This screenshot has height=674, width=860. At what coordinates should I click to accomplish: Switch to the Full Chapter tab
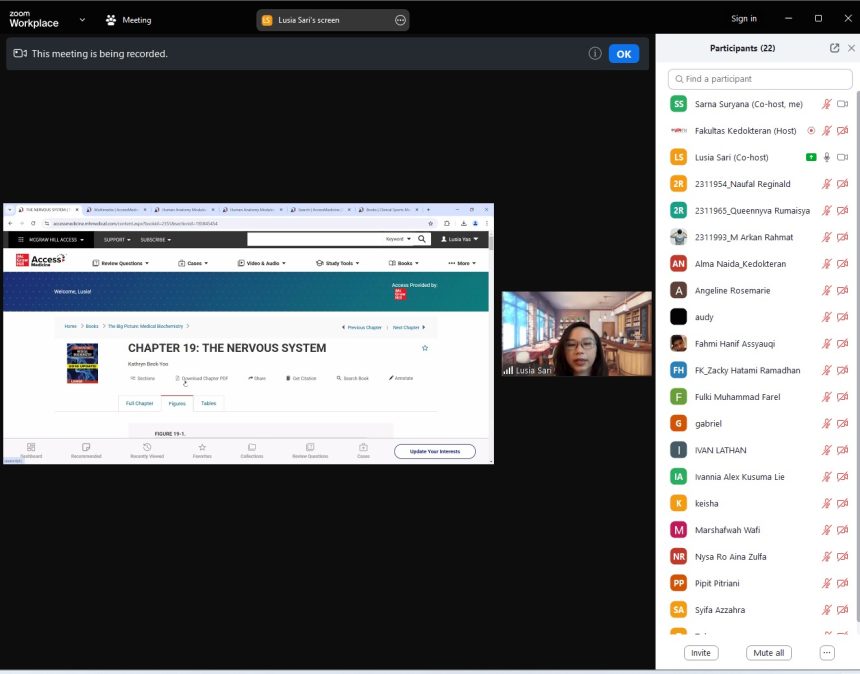pyautogui.click(x=139, y=403)
